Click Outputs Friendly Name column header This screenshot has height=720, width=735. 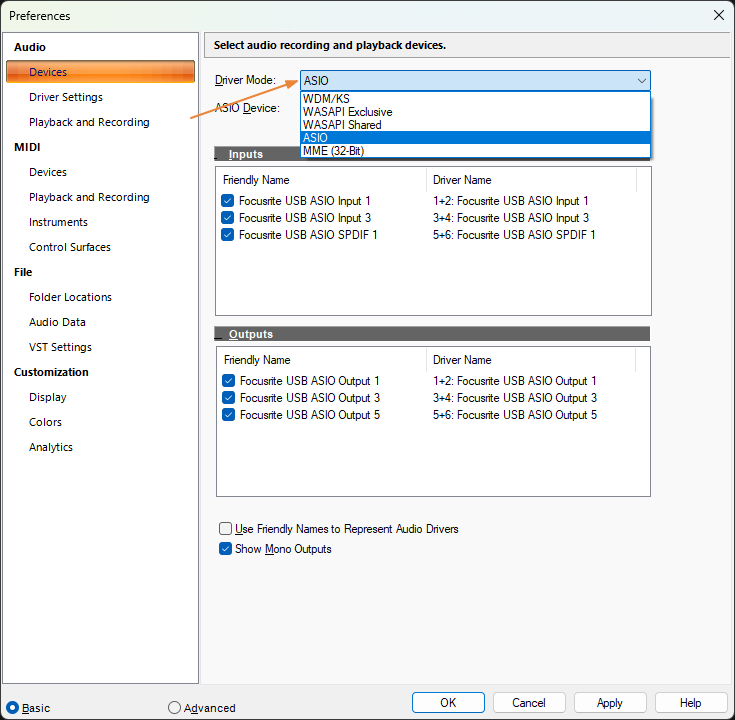322,360
